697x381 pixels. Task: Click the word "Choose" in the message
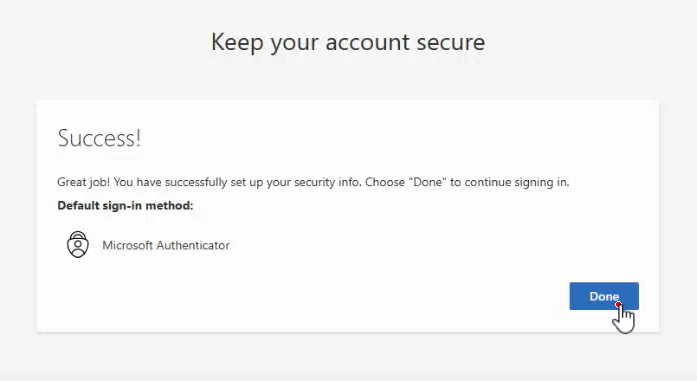[385, 182]
